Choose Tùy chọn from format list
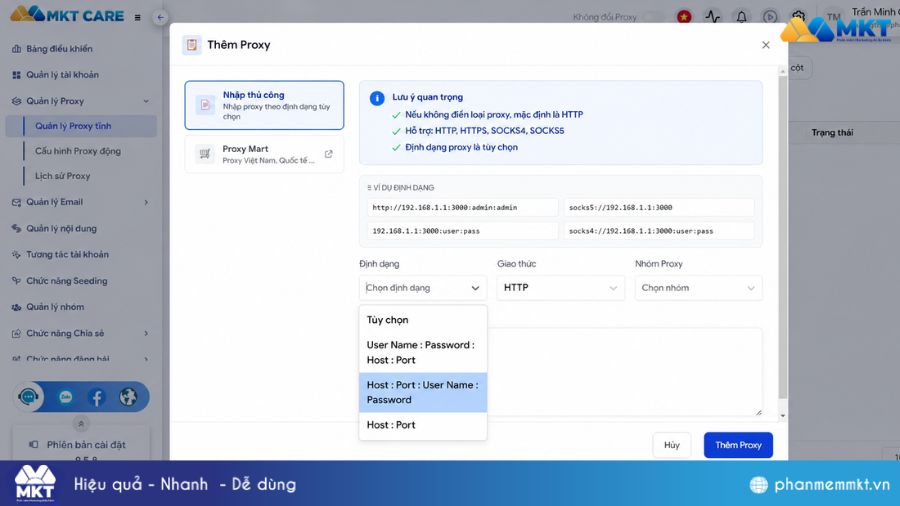The image size is (900, 506). click(423, 320)
